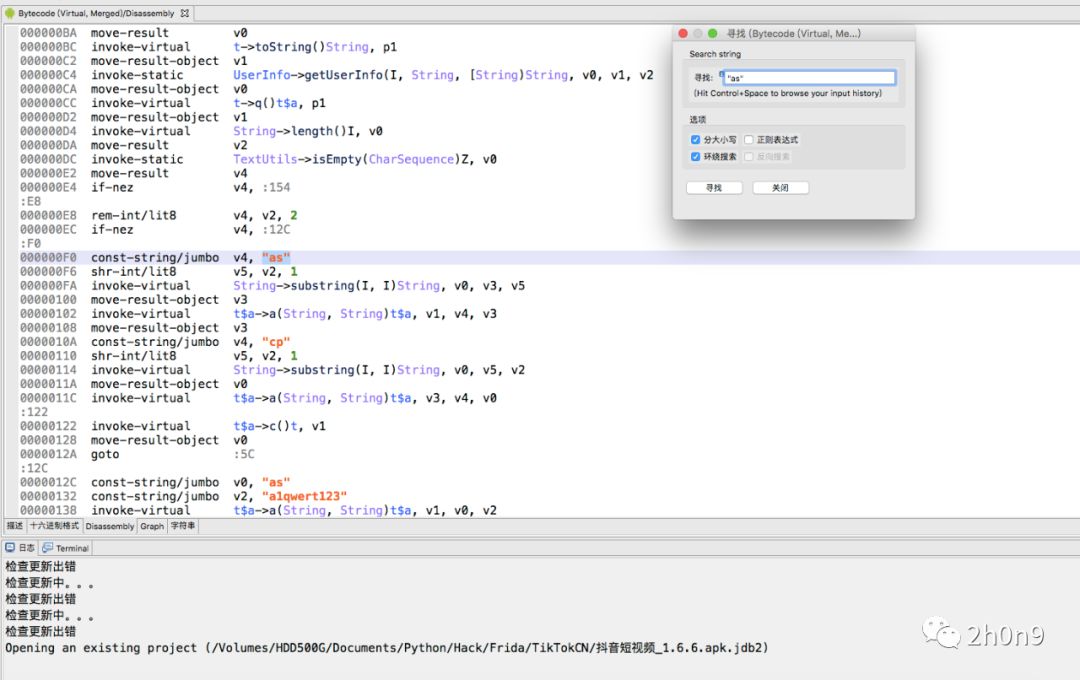
Task: Open the Graph tab
Action: (152, 526)
